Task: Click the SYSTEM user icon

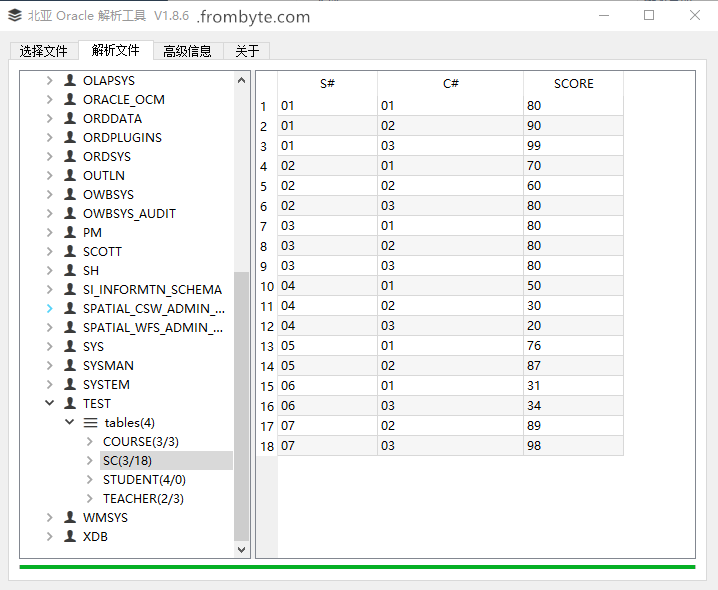Action: tap(70, 384)
